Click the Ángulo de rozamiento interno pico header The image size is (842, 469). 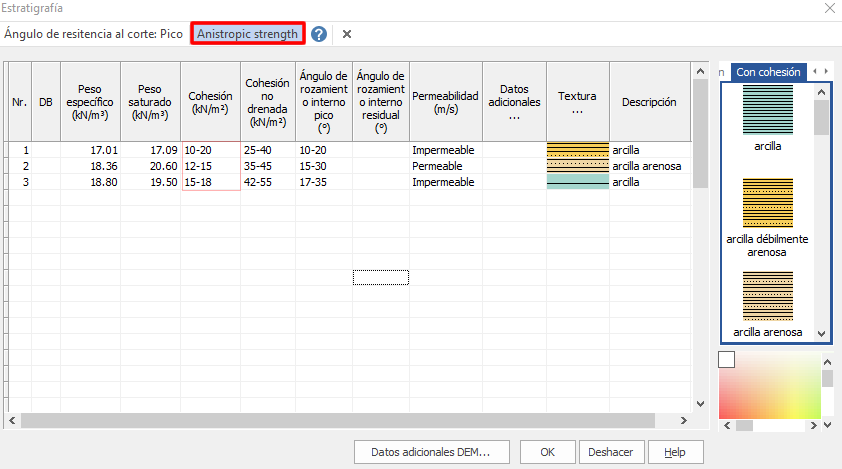click(324, 102)
